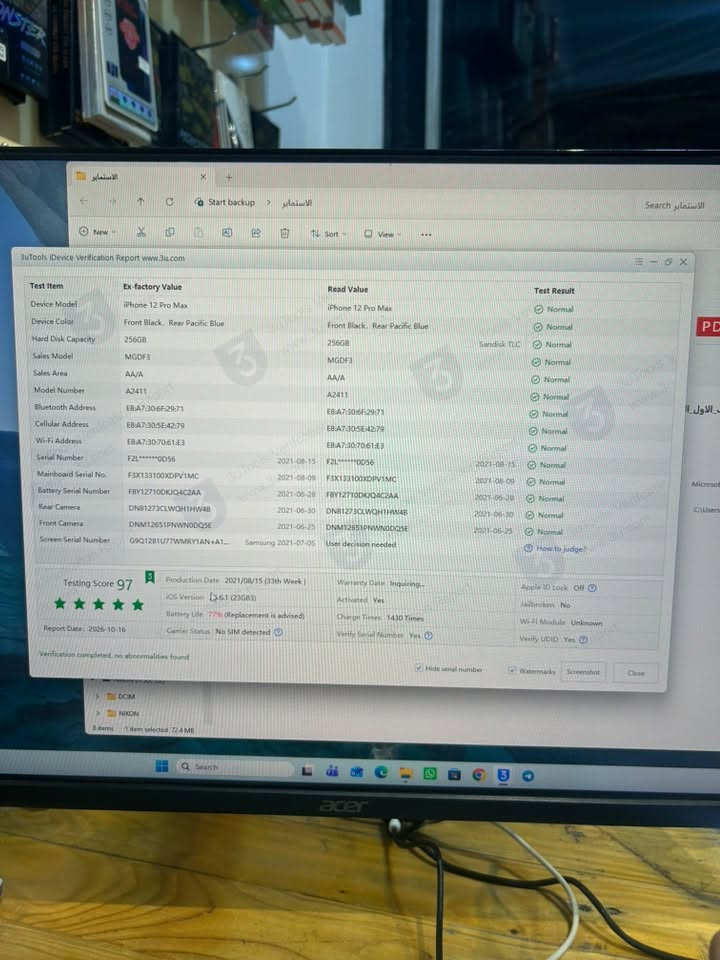This screenshot has height=960, width=720.
Task: Click the Delete trash icon in File Explorer
Action: click(285, 233)
